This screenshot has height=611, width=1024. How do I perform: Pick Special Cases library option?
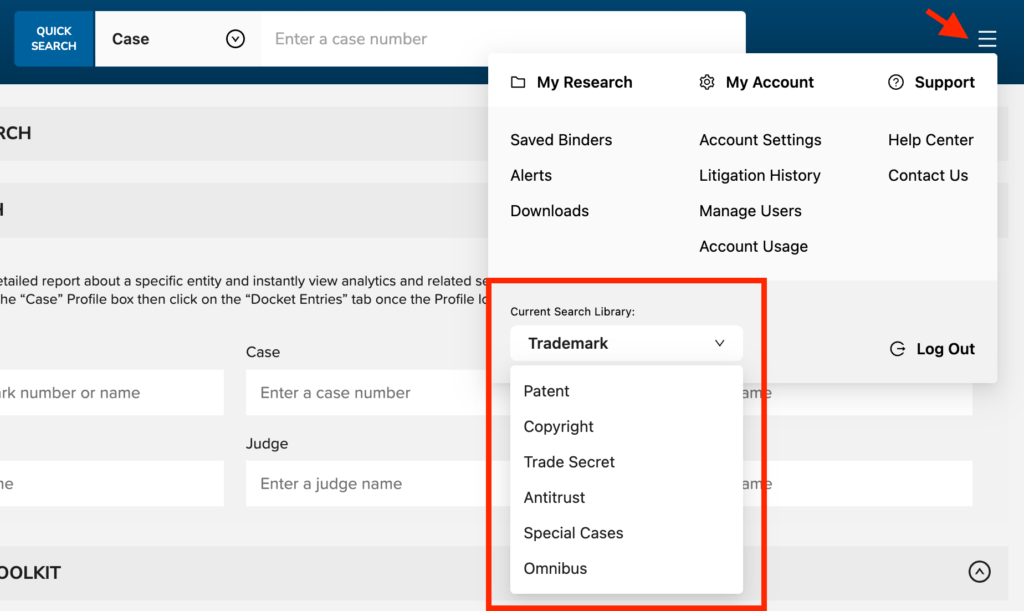click(573, 533)
